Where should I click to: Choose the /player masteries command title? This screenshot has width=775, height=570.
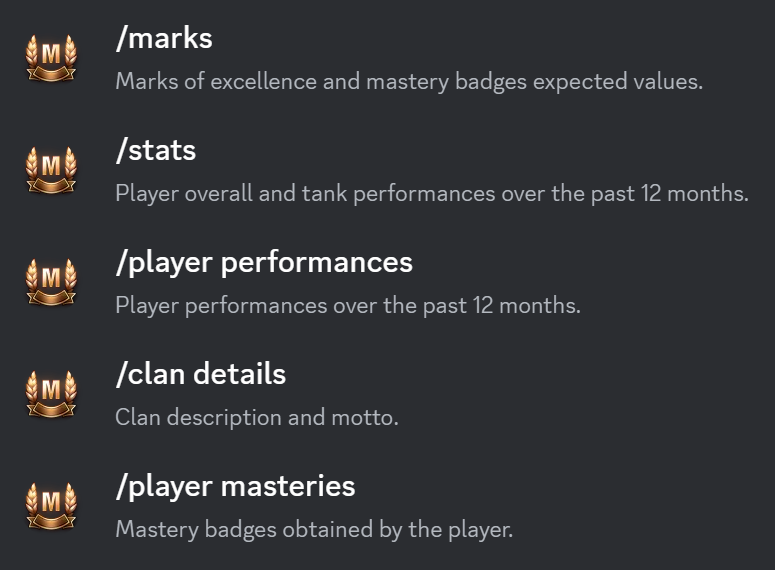235,487
